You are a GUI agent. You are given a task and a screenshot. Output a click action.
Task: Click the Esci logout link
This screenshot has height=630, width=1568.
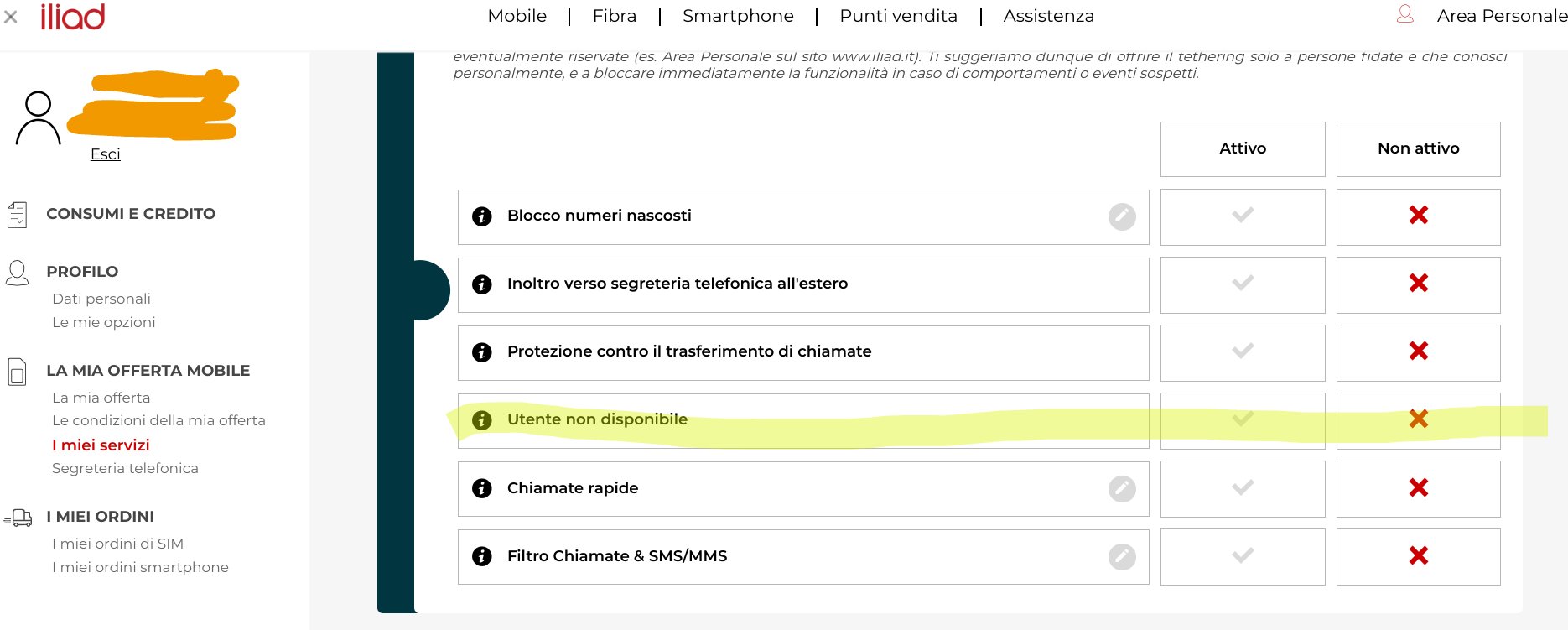point(106,154)
